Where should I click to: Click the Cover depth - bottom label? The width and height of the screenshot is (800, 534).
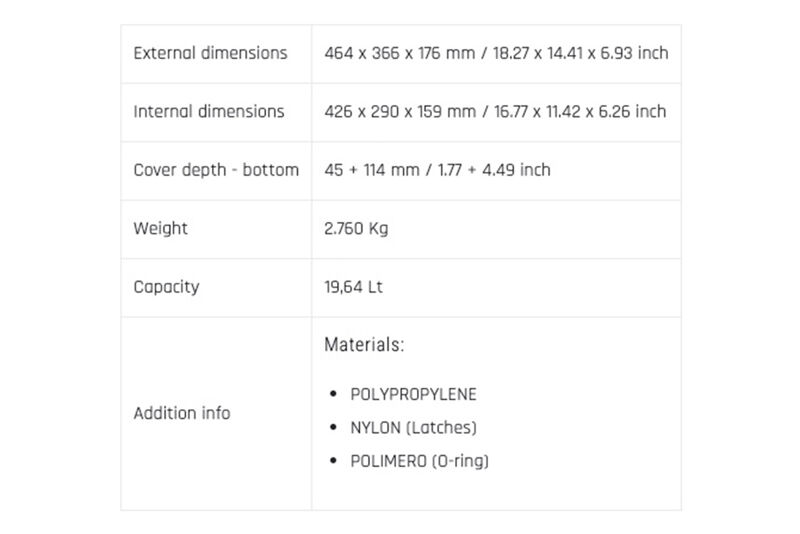(216, 170)
